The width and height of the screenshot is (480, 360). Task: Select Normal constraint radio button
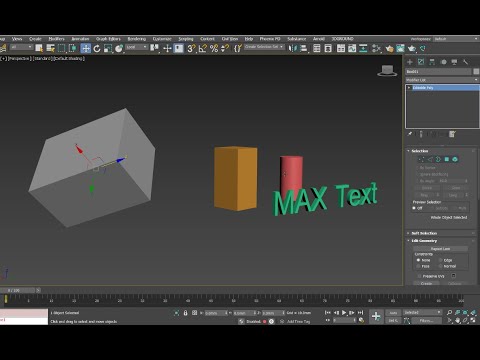click(441, 266)
